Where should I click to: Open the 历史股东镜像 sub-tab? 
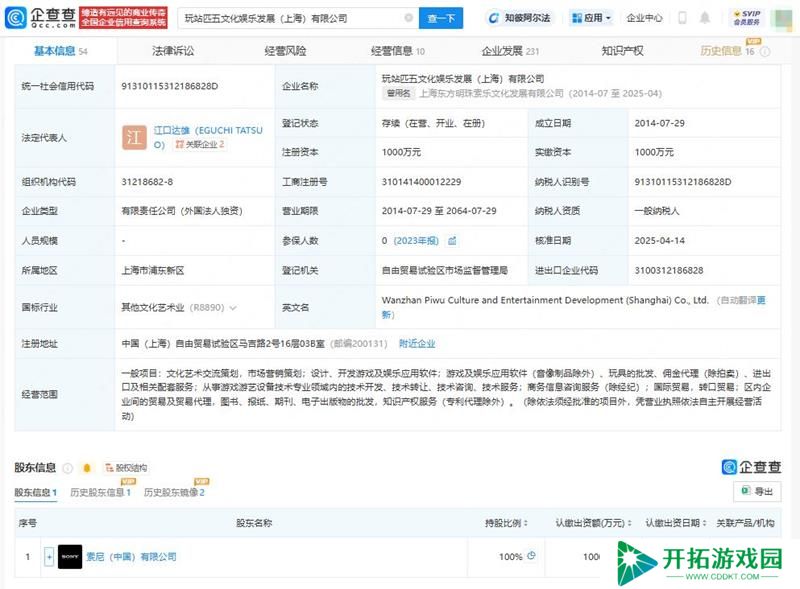174,493
